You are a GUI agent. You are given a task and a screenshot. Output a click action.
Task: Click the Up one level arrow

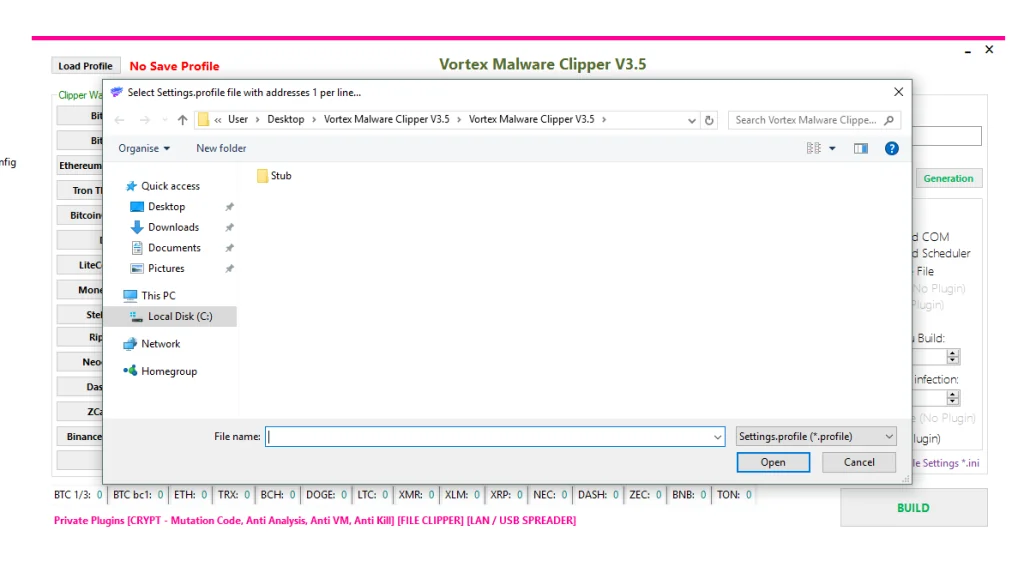pyautogui.click(x=182, y=120)
